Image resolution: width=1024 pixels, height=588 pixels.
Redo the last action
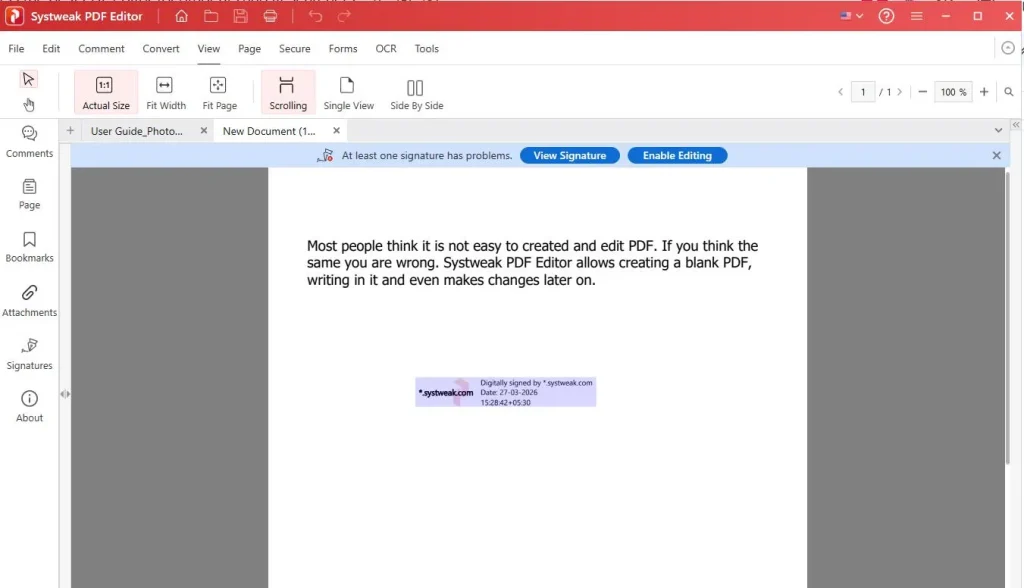[x=344, y=16]
